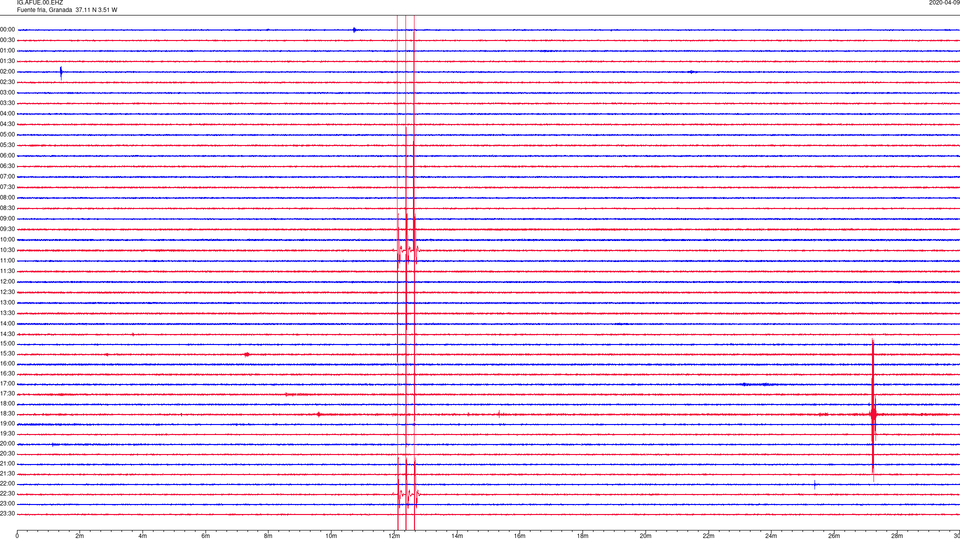Viewport: 960px width, 540px height.
Task: Select the 05:30 time row label
Action: click(x=8, y=145)
